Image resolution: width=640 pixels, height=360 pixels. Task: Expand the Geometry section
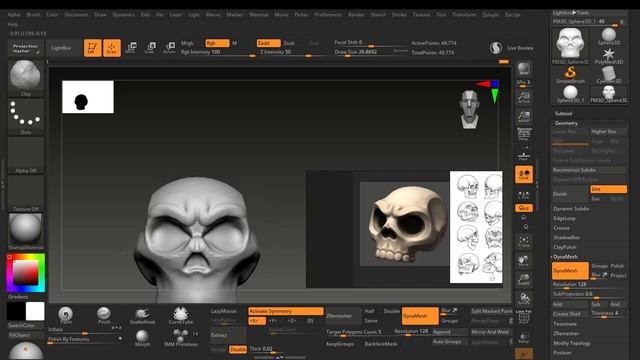[566, 123]
